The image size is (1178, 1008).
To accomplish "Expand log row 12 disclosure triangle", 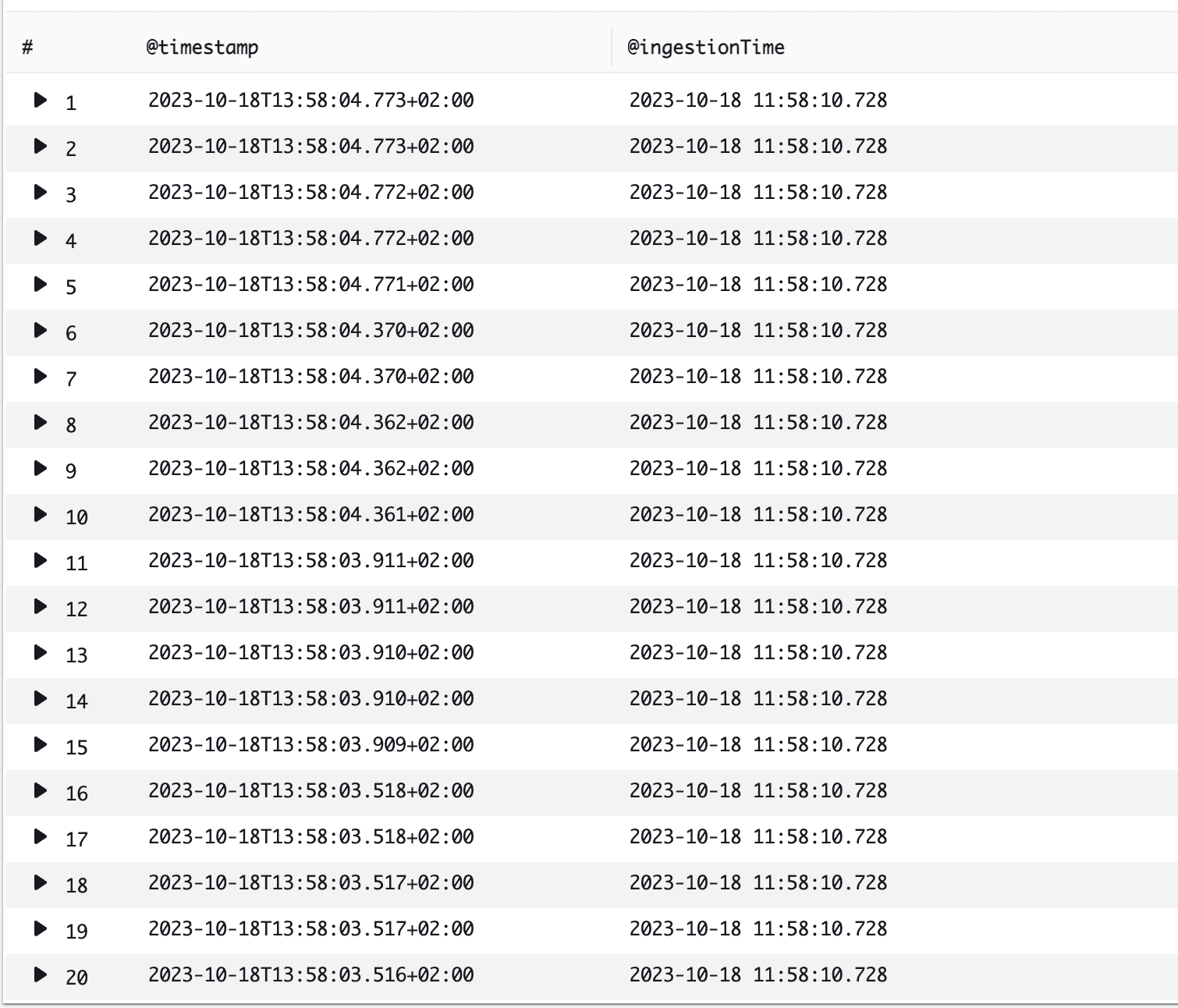I will click(41, 606).
